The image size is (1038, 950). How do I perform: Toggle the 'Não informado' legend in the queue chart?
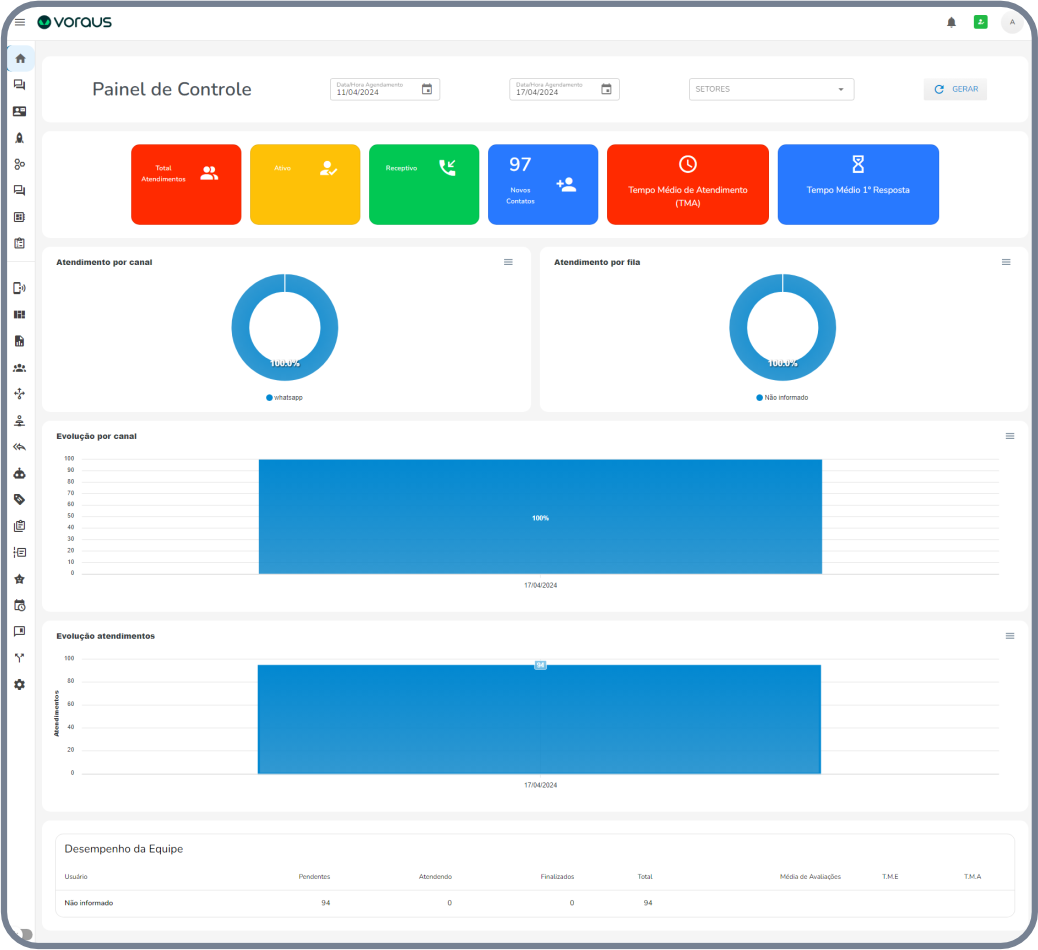pyautogui.click(x=782, y=397)
